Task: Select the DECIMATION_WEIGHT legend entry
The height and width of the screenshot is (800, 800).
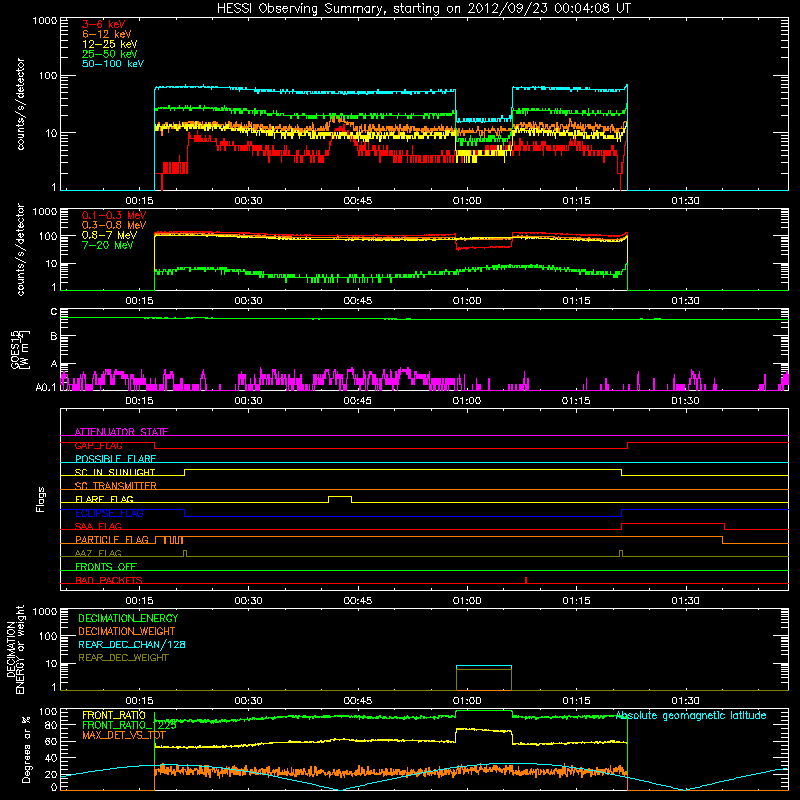Action: coord(127,631)
